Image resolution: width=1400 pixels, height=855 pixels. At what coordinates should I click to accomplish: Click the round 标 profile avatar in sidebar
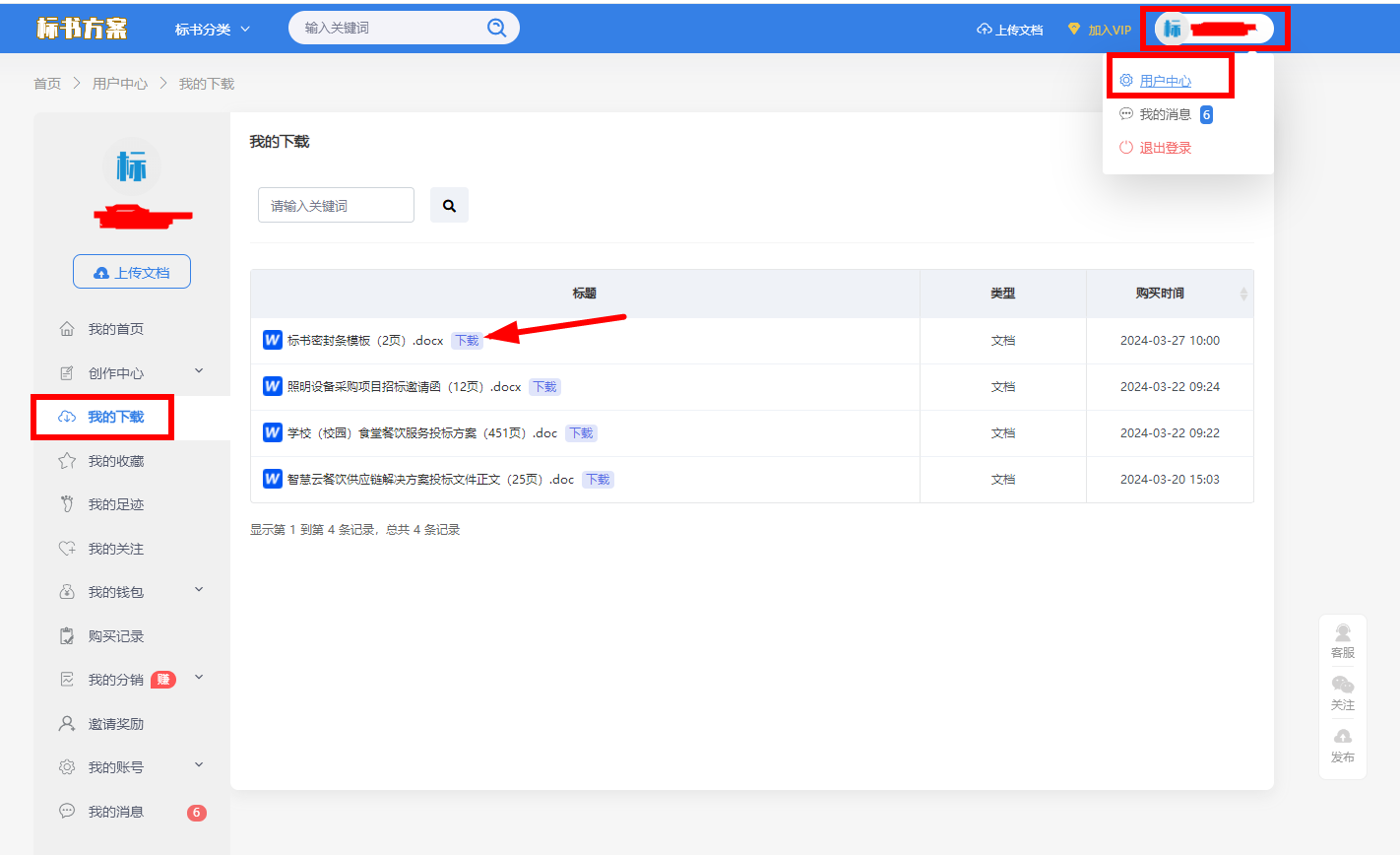[x=131, y=166]
